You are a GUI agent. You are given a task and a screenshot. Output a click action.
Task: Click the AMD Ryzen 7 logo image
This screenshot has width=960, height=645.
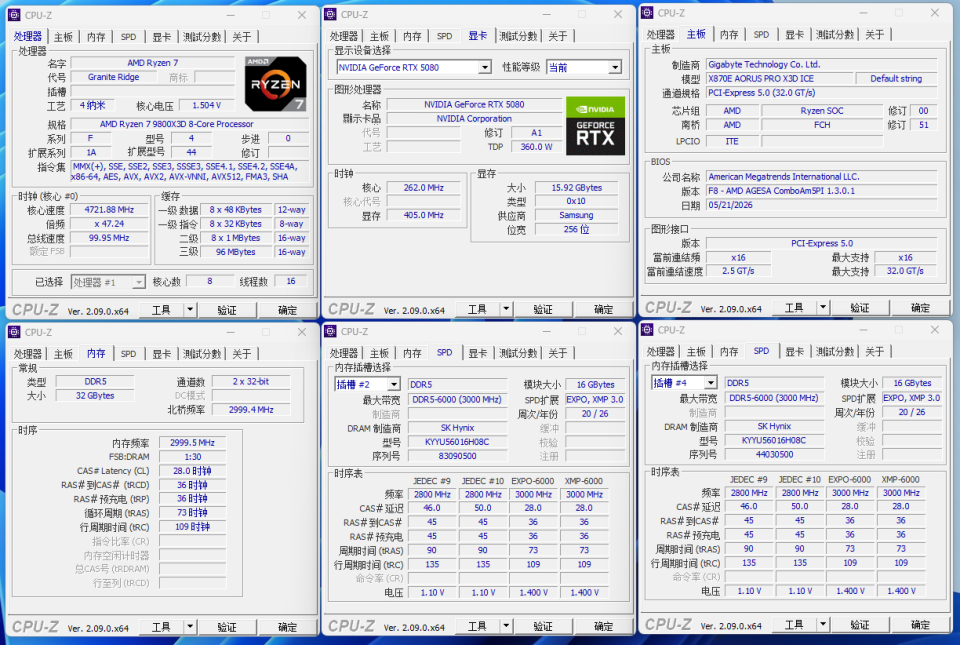click(276, 83)
